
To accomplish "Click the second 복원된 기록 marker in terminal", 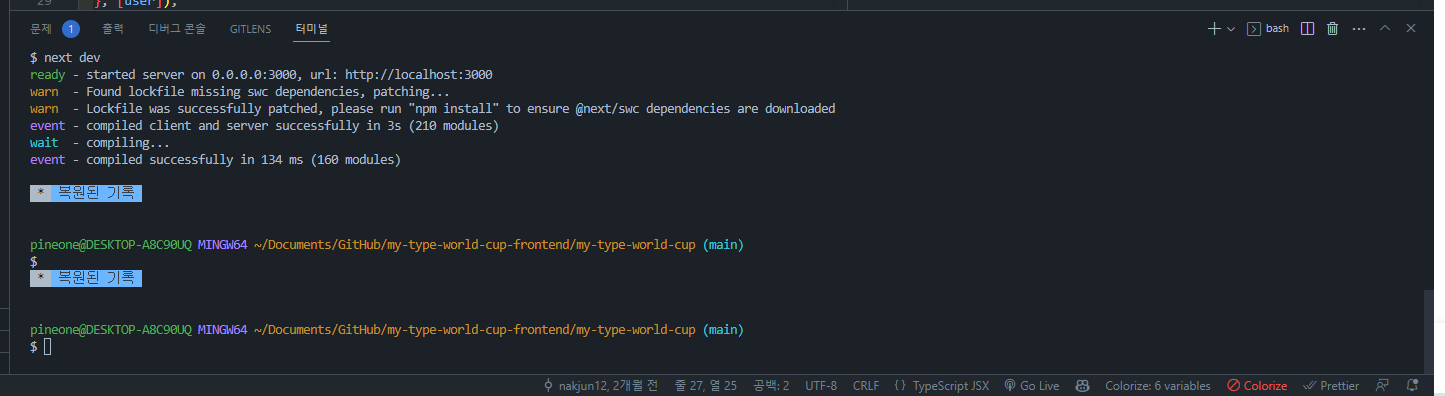I will (x=86, y=278).
